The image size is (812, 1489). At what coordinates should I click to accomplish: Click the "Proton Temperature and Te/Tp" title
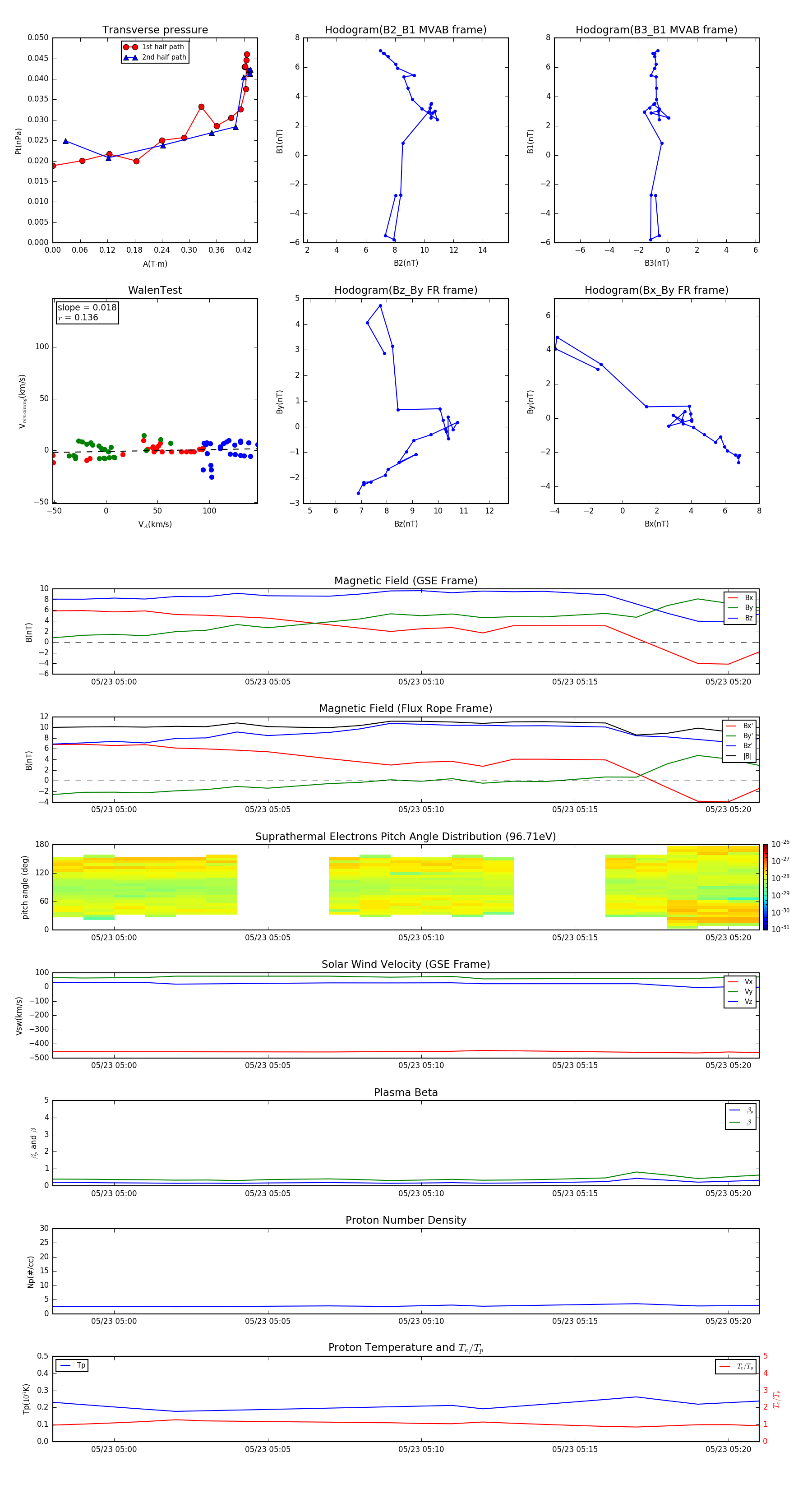pyautogui.click(x=406, y=1348)
